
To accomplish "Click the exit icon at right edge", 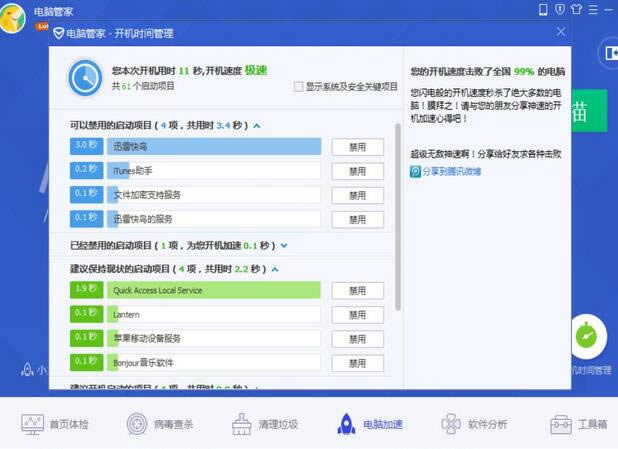I will (x=611, y=53).
